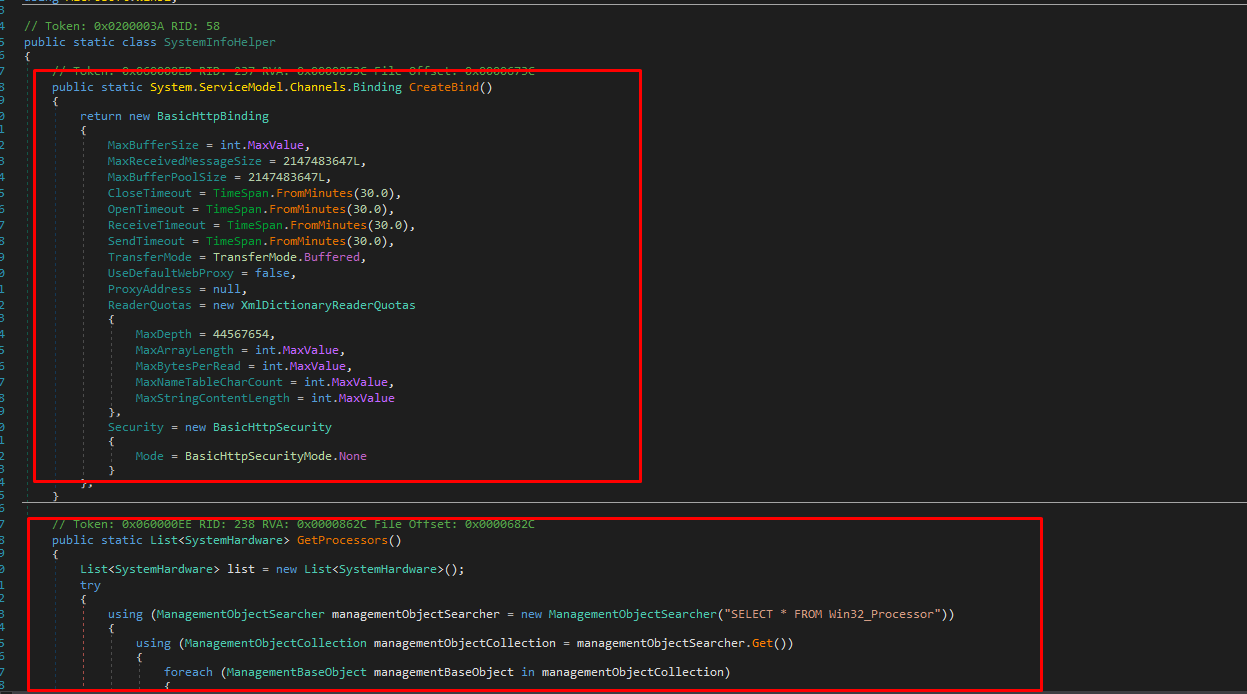The height and width of the screenshot is (694, 1247).
Task: Click the SystemInfoHelper class name
Action: (x=219, y=42)
